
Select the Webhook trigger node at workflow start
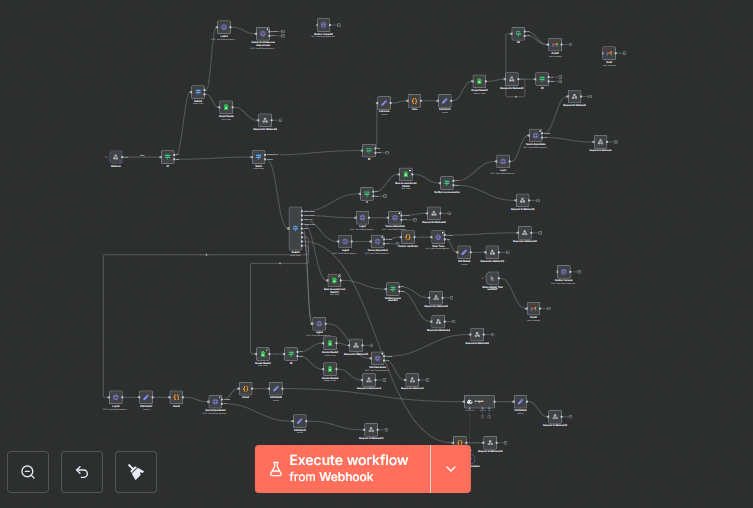point(116,157)
